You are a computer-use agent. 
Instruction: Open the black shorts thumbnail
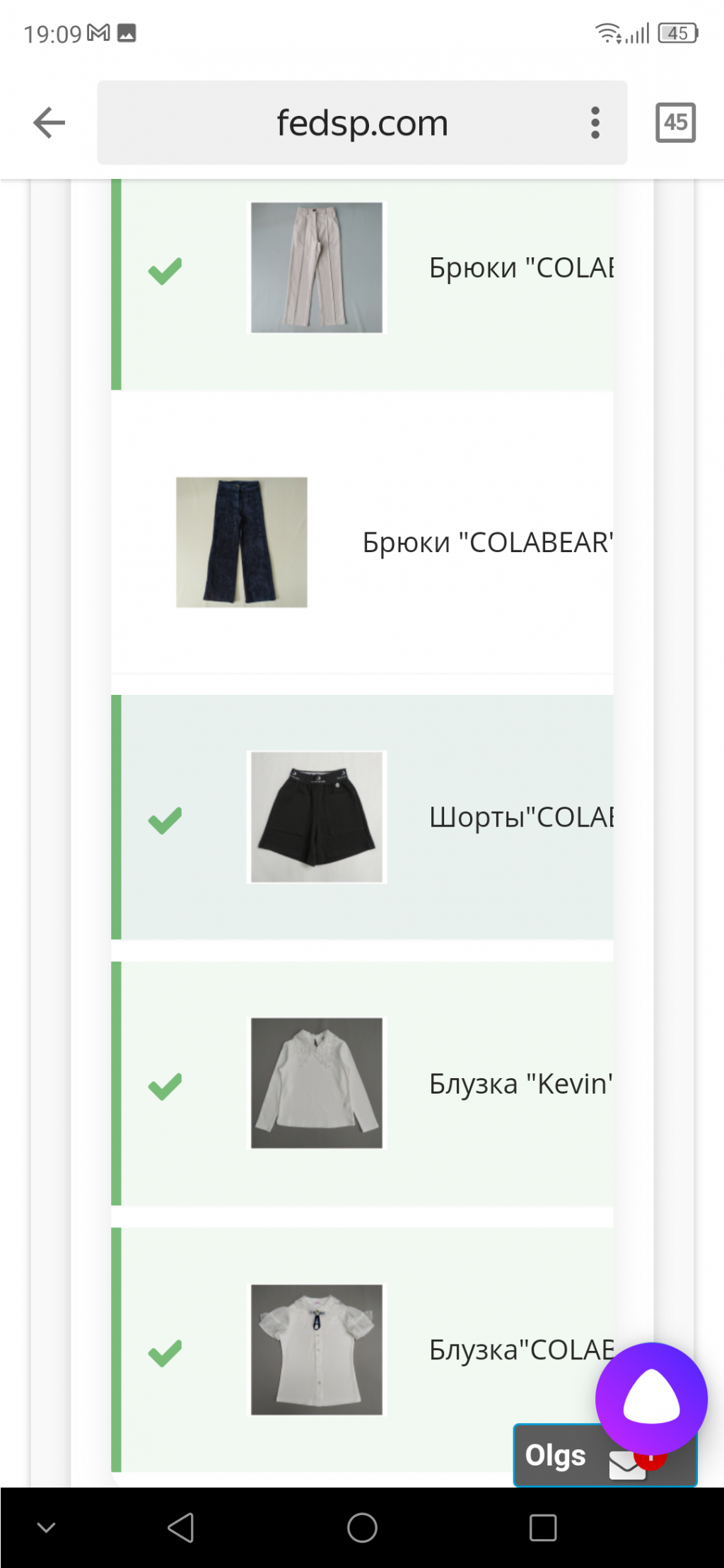coord(317,817)
